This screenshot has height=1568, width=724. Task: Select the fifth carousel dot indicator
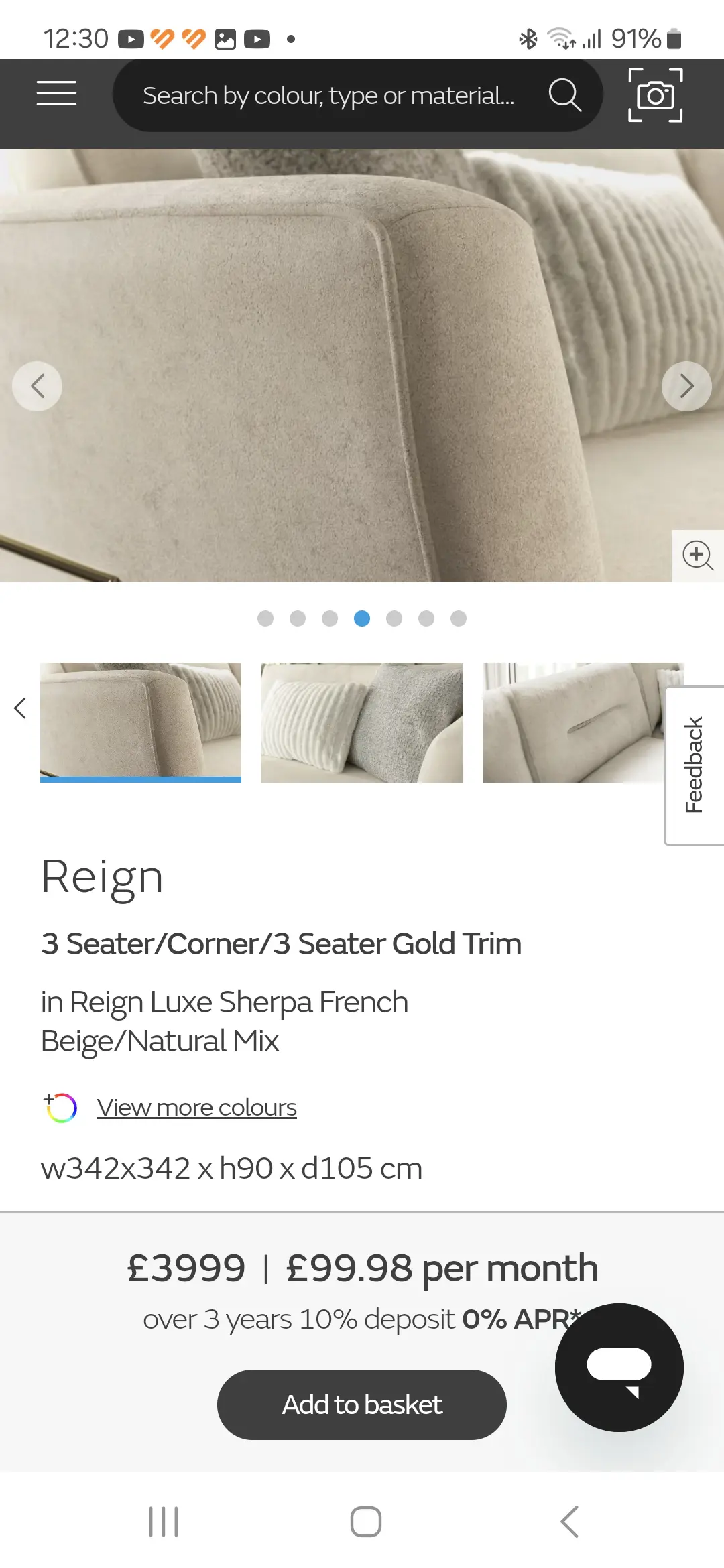[394, 618]
